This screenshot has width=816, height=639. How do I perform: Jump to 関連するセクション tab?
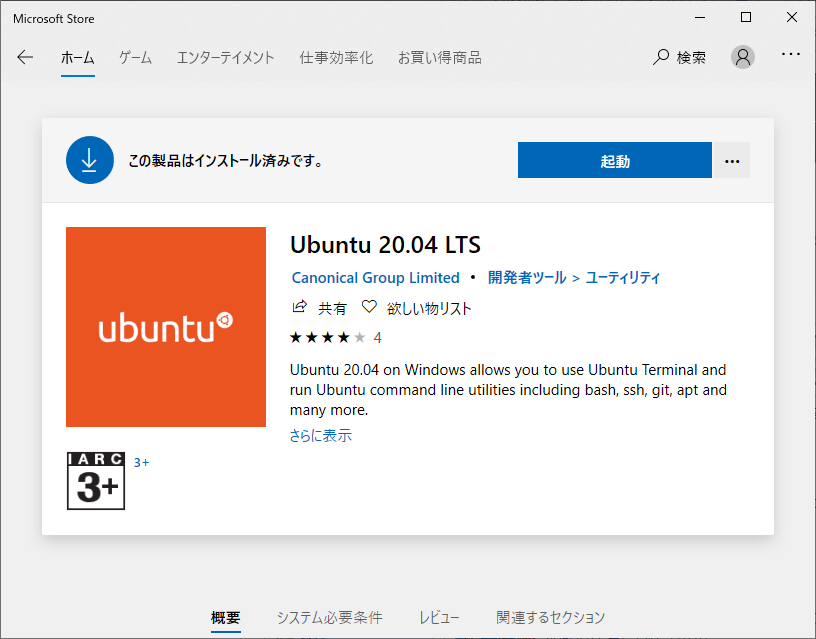[551, 618]
